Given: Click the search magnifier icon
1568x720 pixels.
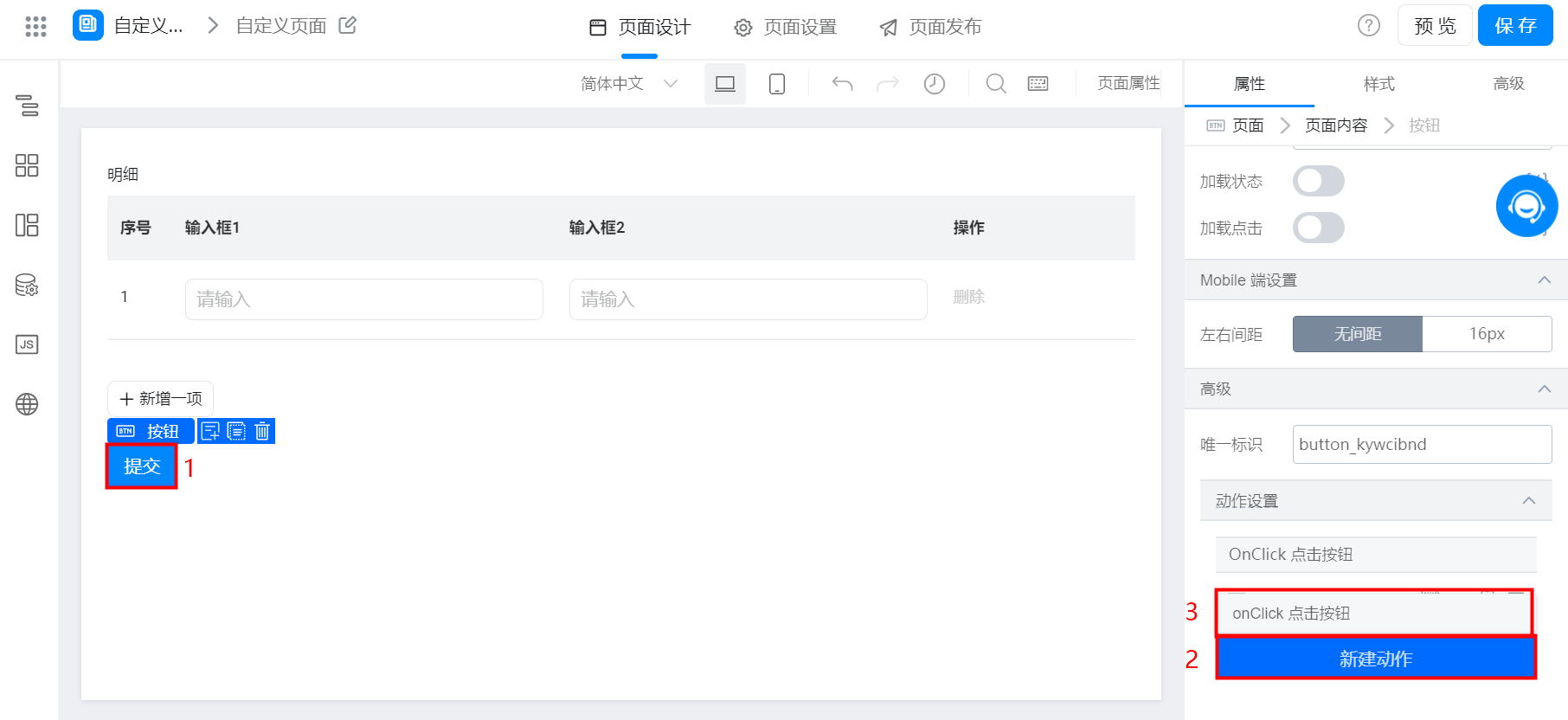Looking at the screenshot, I should point(996,84).
